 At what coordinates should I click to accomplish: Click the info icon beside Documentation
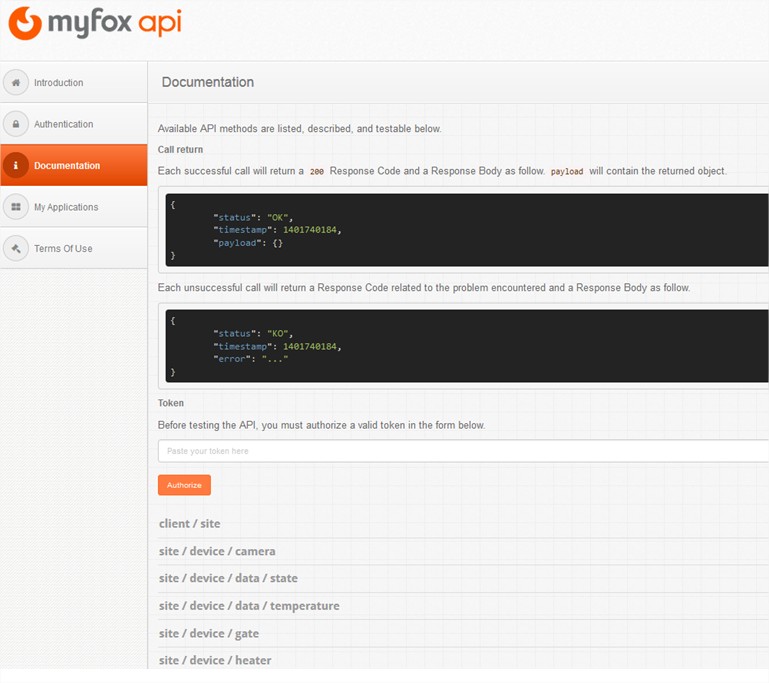point(16,165)
